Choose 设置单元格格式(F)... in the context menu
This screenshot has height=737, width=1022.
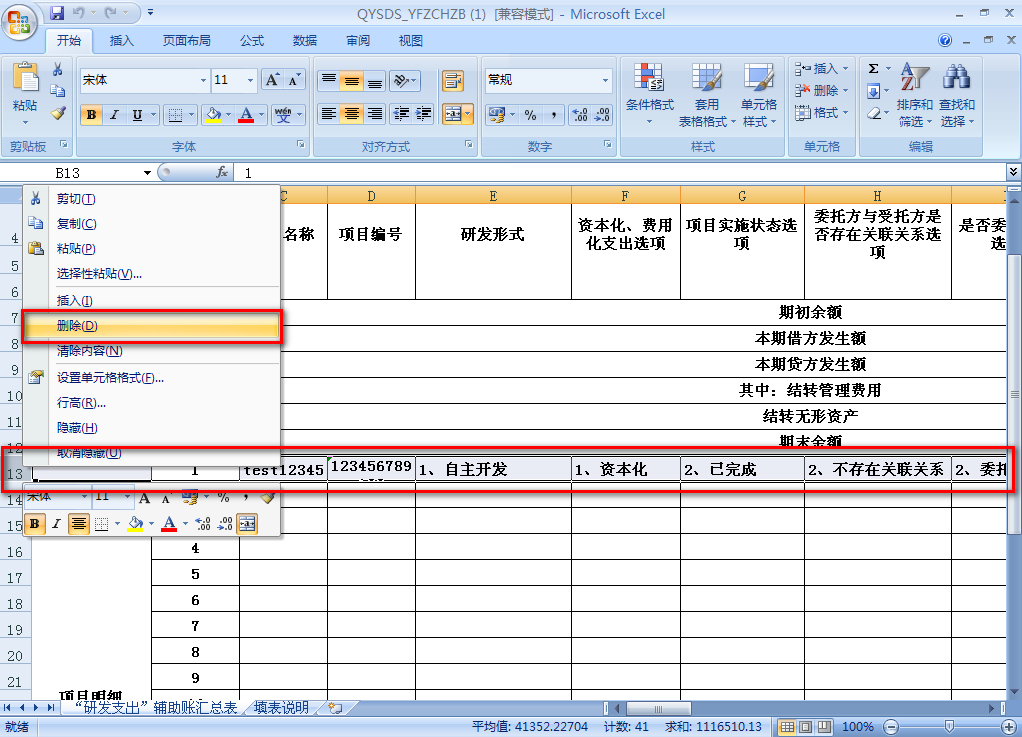coord(151,377)
